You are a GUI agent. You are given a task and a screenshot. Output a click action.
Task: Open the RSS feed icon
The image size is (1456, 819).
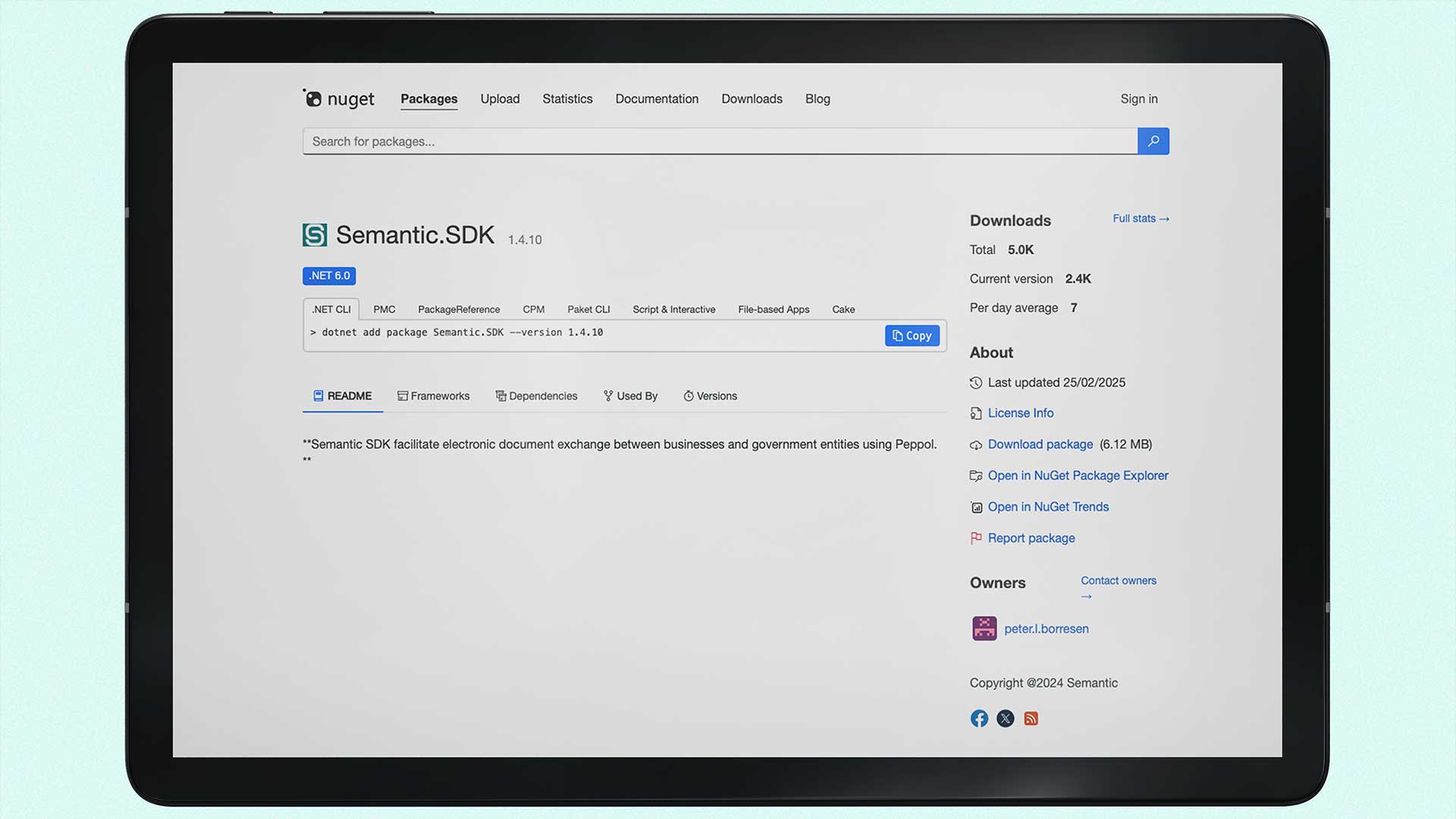click(1031, 718)
